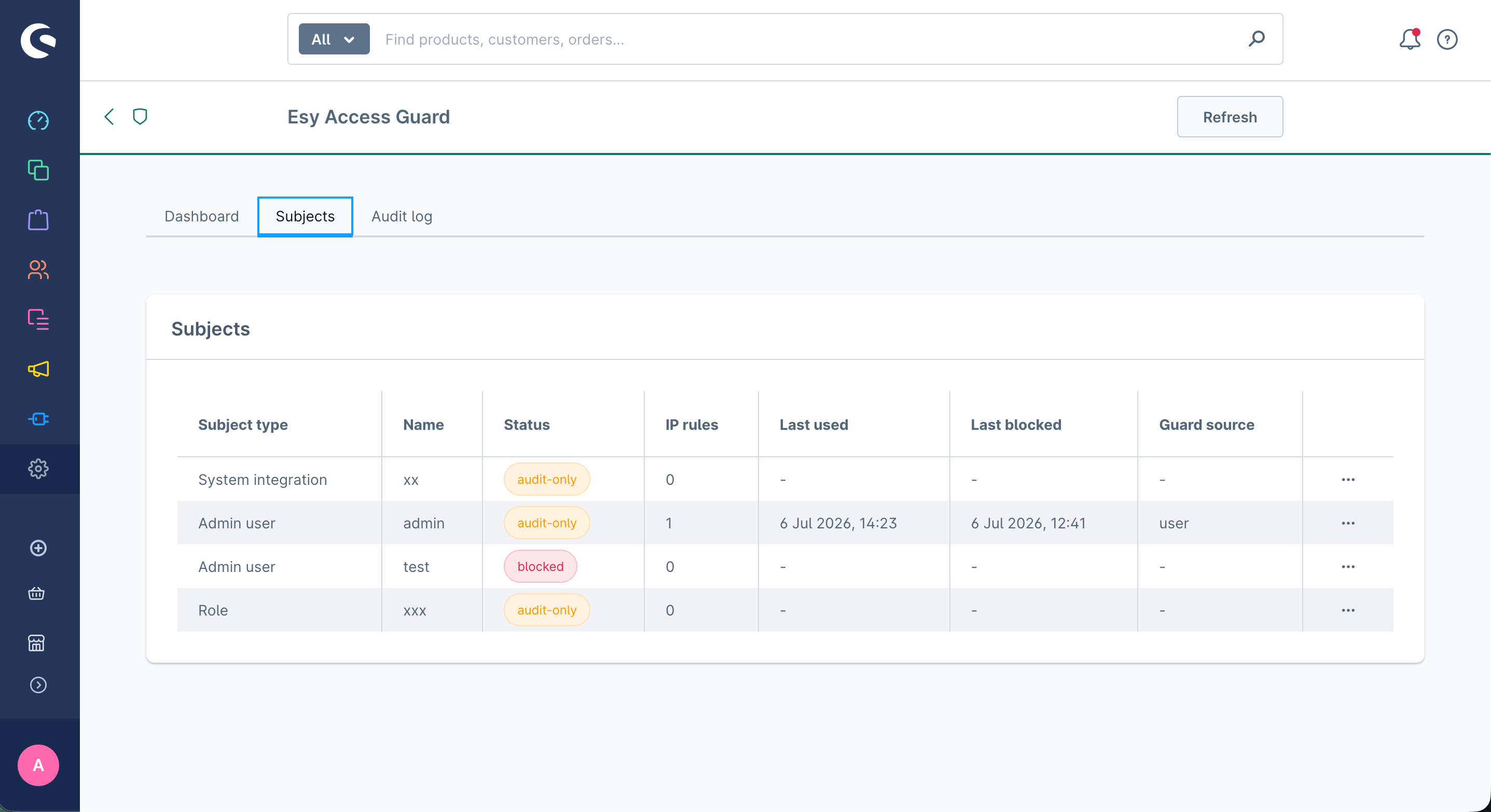Image resolution: width=1491 pixels, height=812 pixels.
Task: Click the guard source value 'user'
Action: 1174,523
